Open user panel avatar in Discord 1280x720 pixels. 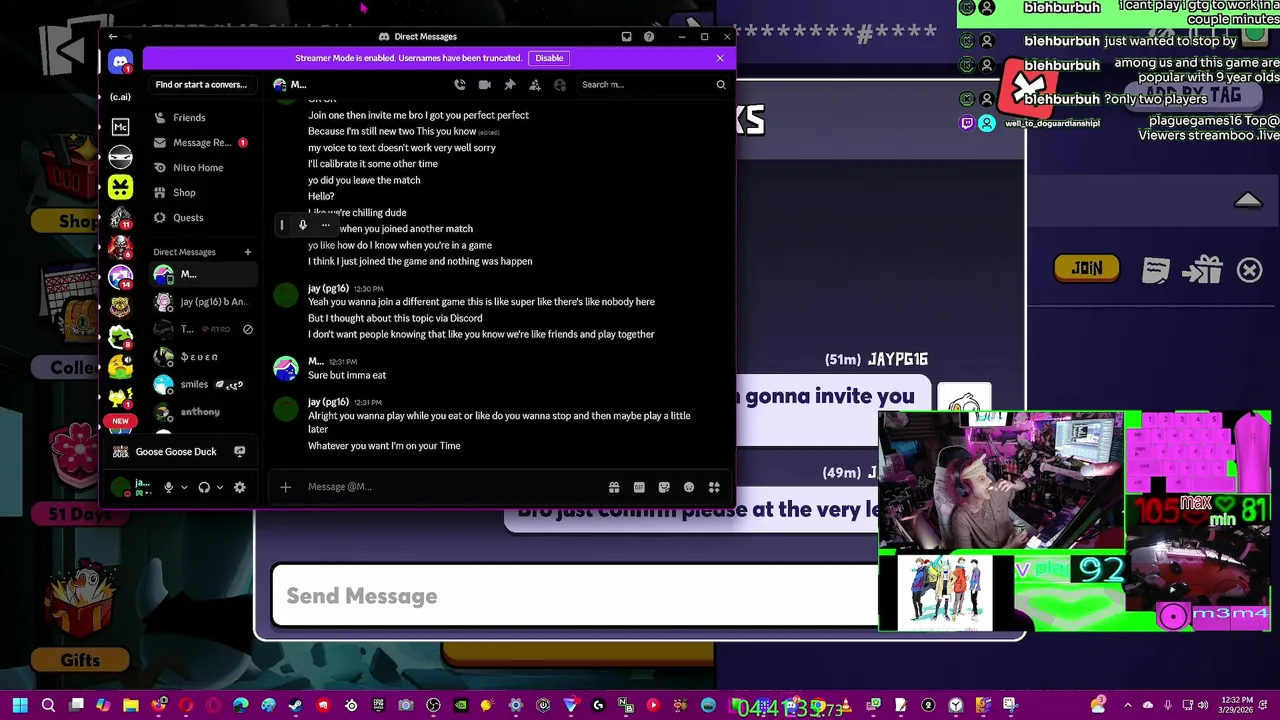pyautogui.click(x=121, y=487)
